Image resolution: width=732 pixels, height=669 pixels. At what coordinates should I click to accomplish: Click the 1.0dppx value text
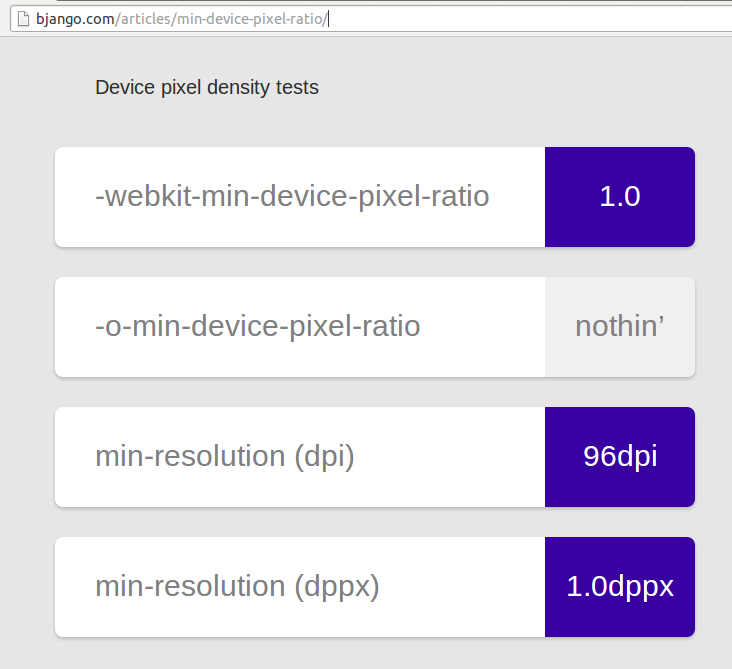click(620, 586)
